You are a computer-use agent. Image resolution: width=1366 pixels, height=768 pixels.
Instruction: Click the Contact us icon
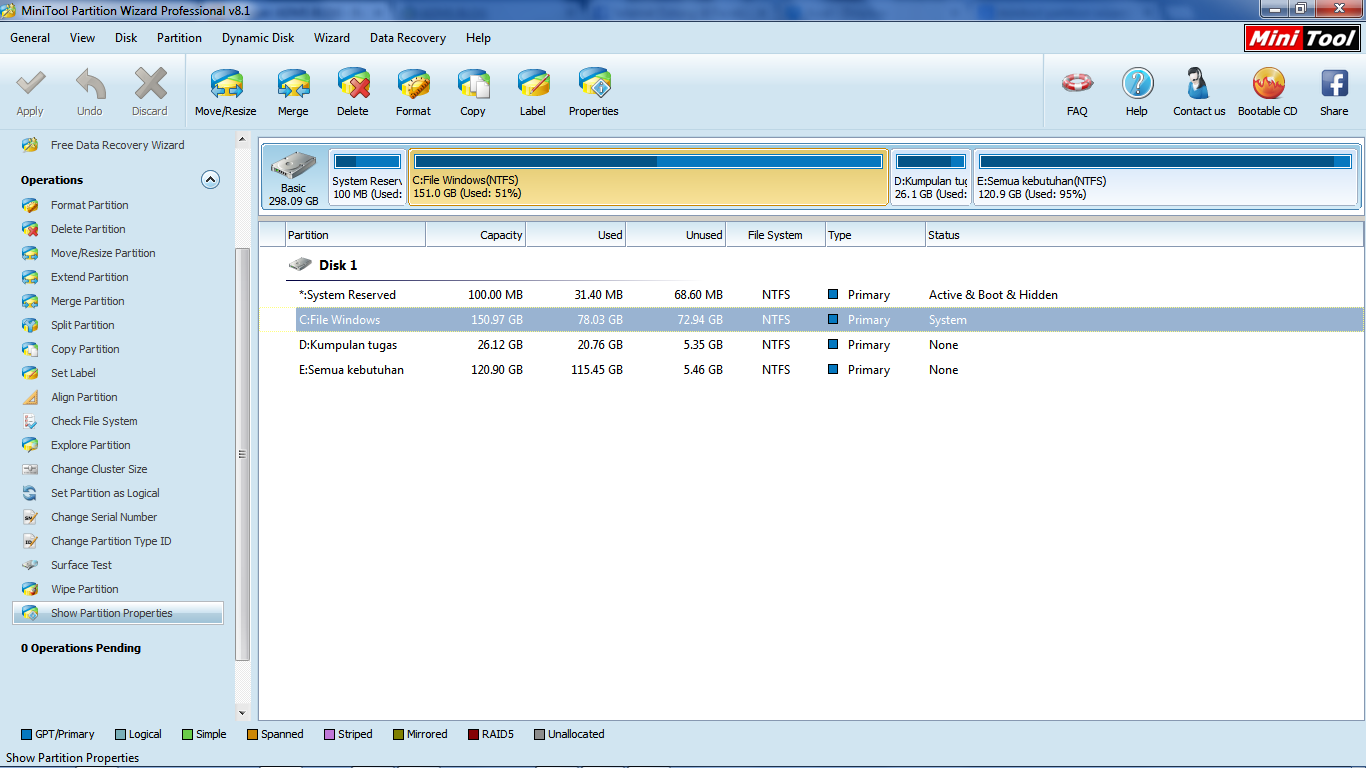tap(1199, 82)
